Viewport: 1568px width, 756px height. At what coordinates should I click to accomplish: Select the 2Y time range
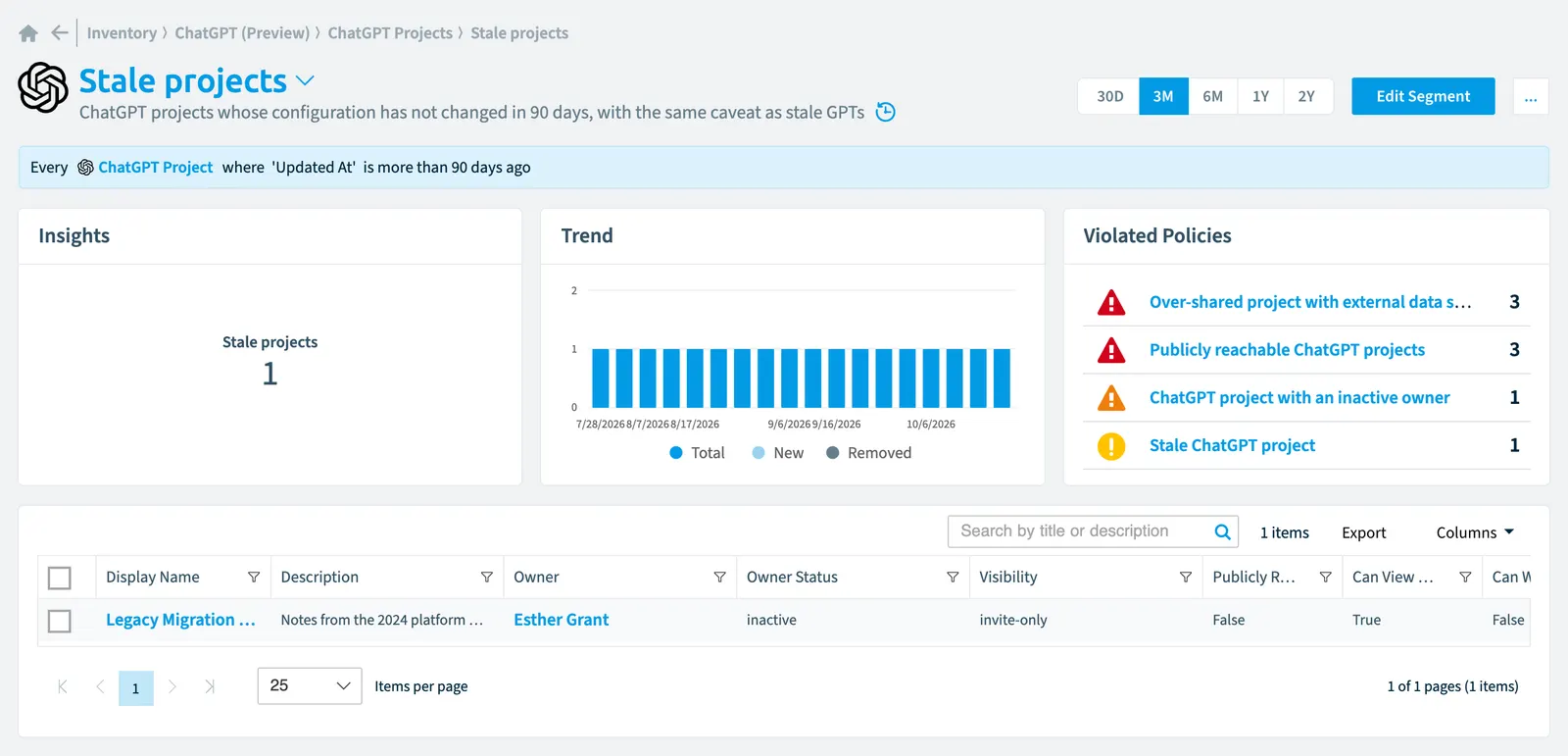[x=1306, y=96]
